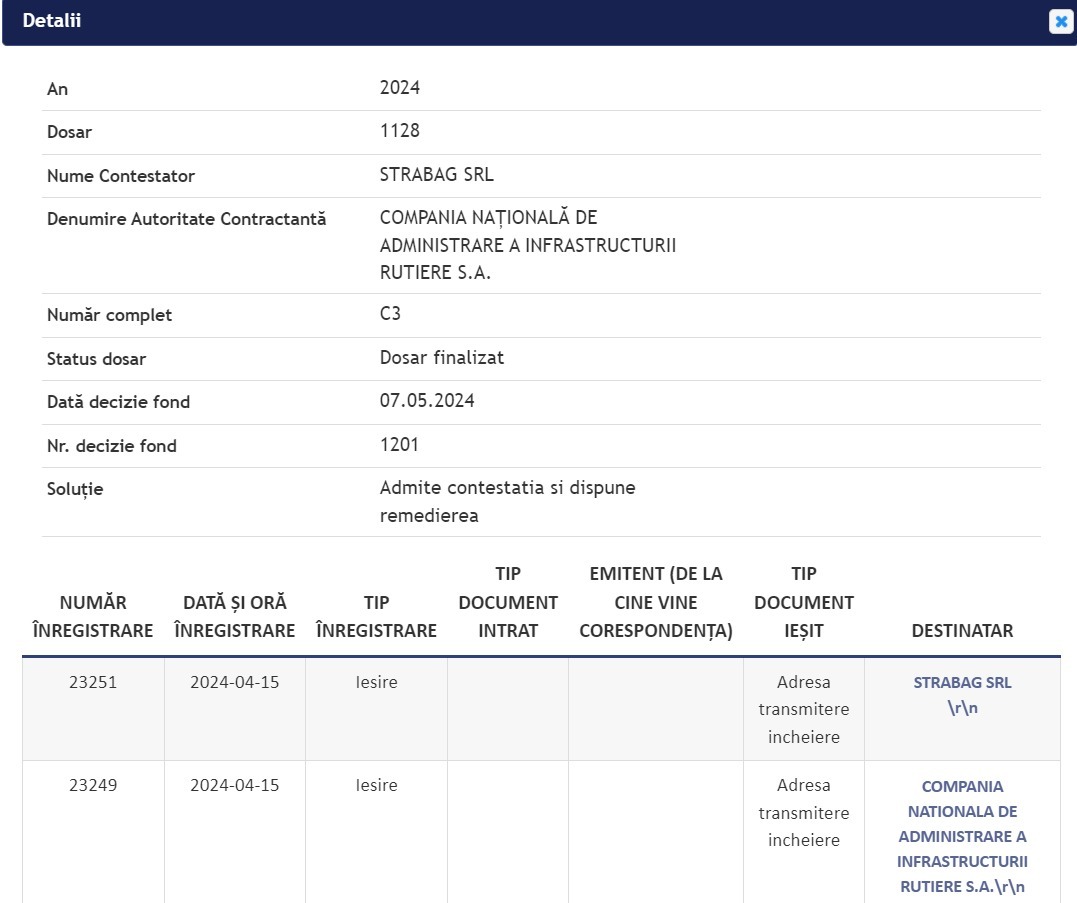1077x903 pixels.
Task: Select the EMITENT column header
Action: pyautogui.click(x=655, y=602)
